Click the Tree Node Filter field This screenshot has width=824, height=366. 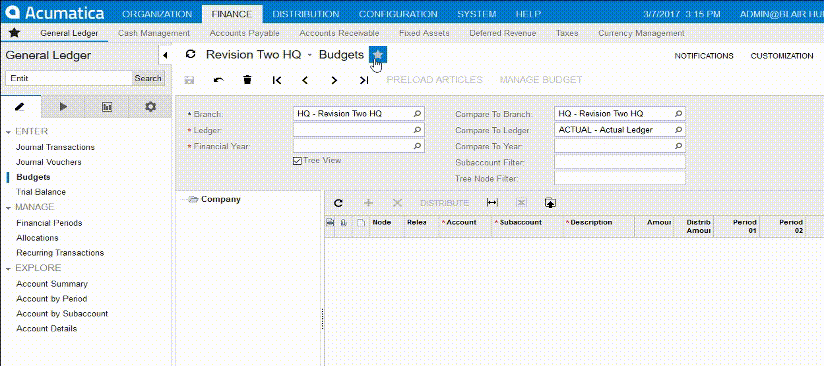pos(620,178)
